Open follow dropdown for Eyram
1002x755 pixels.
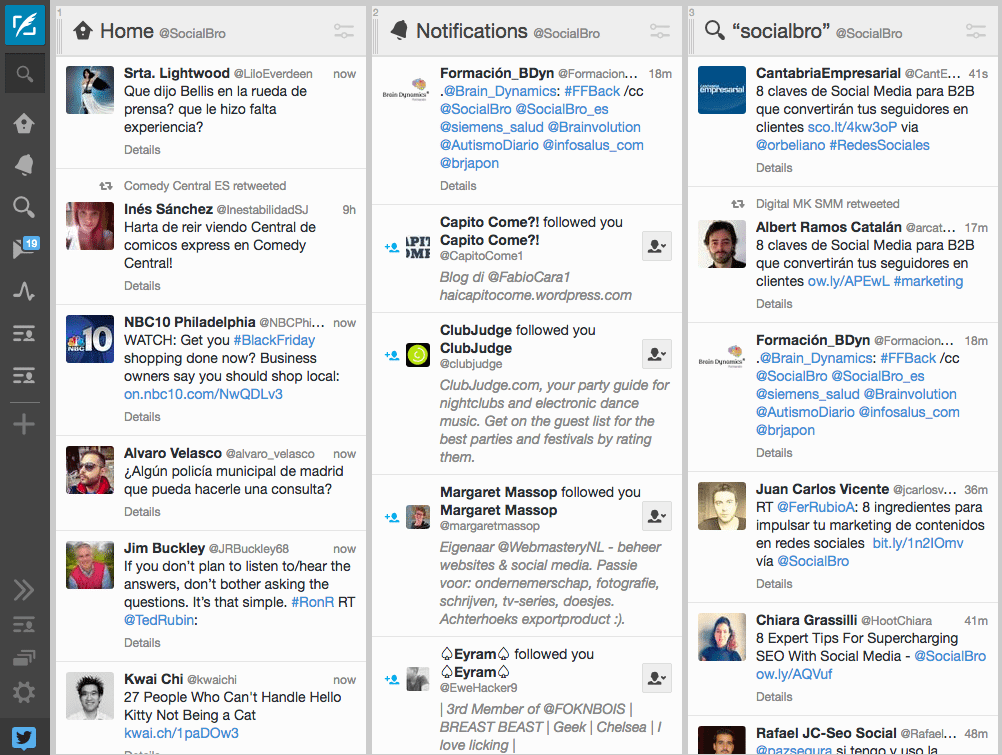657,678
